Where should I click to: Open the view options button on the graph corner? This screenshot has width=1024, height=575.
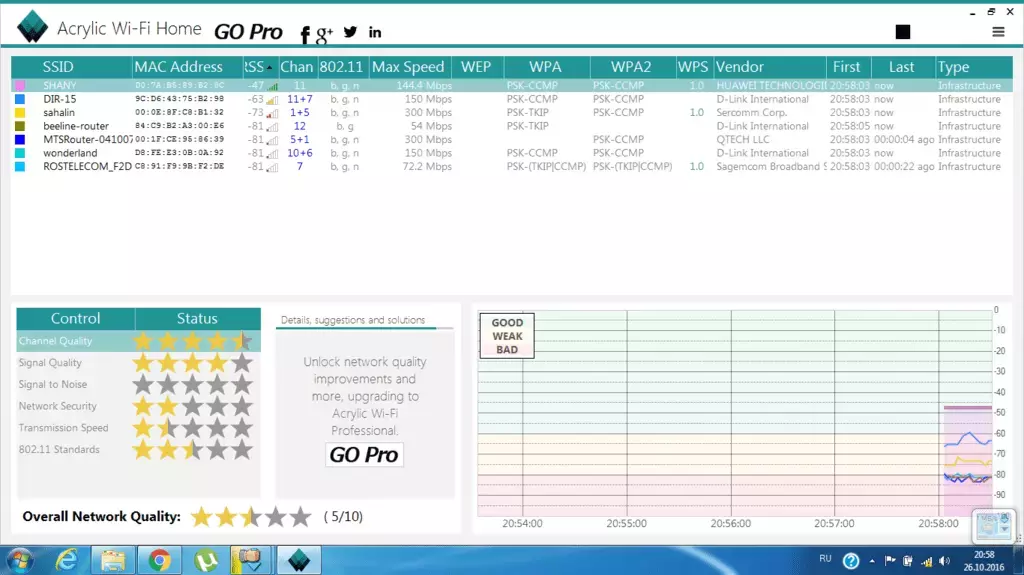[x=993, y=525]
